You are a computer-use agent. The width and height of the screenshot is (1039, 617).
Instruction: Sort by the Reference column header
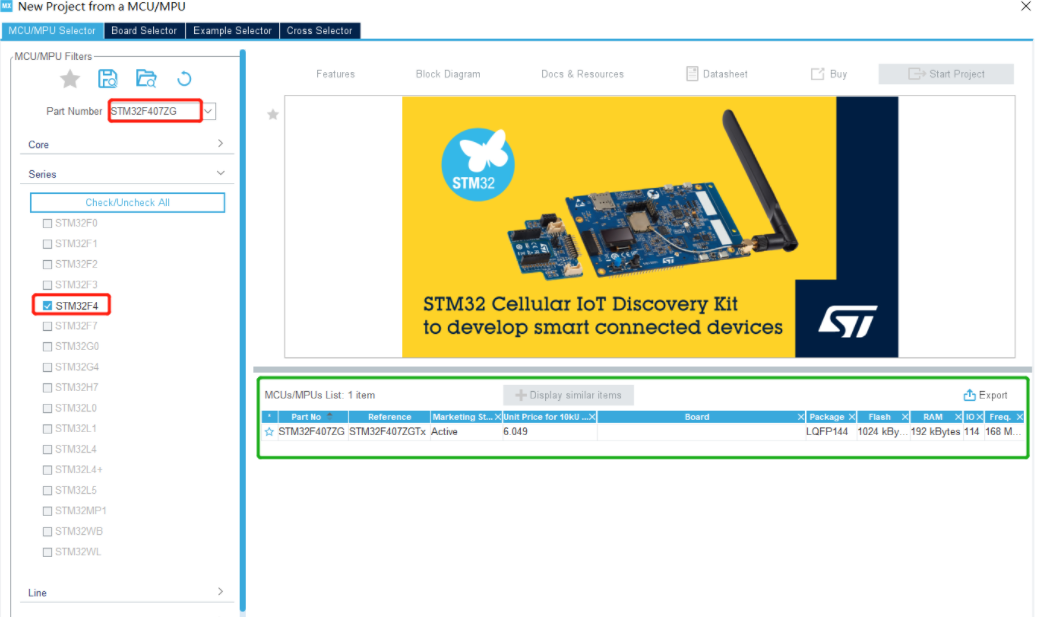coord(390,417)
